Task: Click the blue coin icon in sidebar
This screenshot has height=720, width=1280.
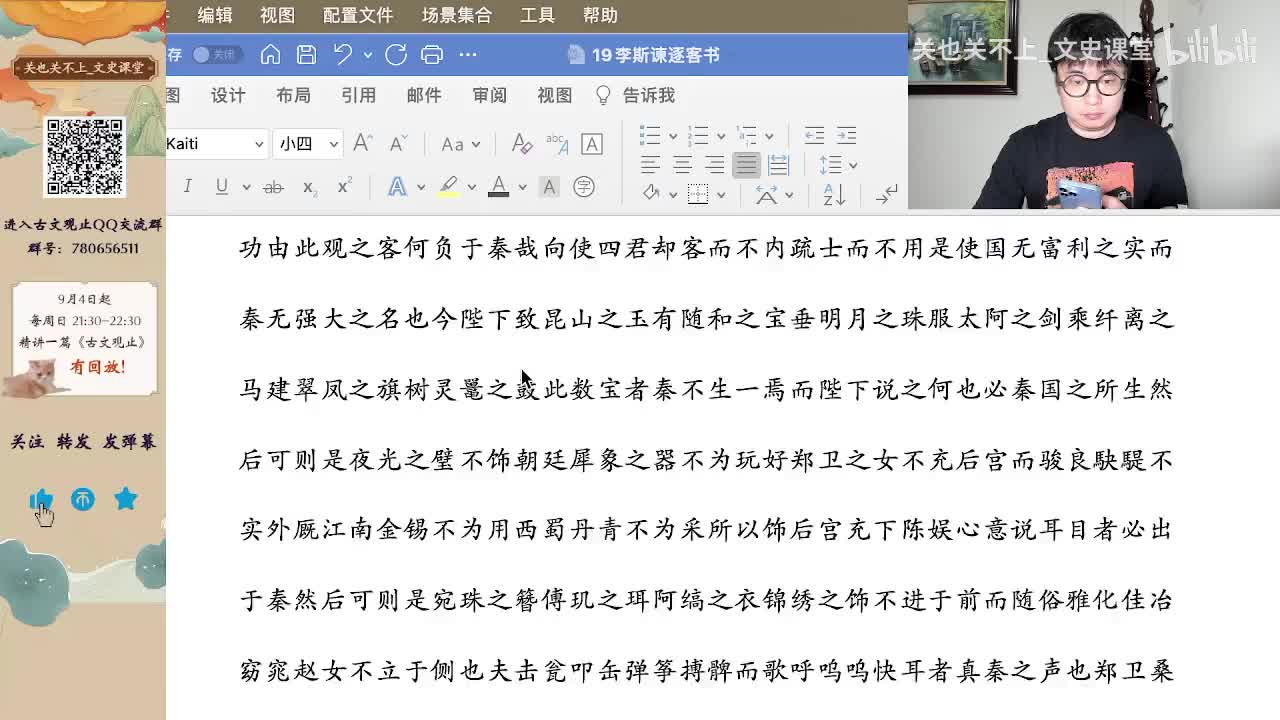Action: click(x=83, y=499)
